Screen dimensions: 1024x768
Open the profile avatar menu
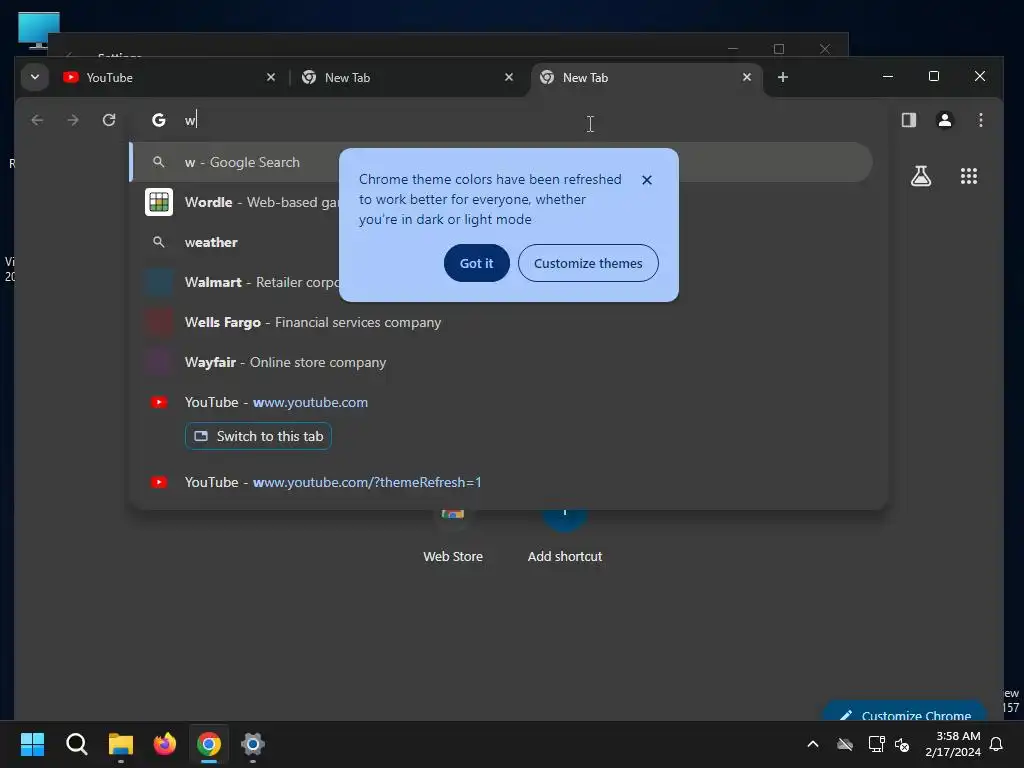click(x=944, y=120)
